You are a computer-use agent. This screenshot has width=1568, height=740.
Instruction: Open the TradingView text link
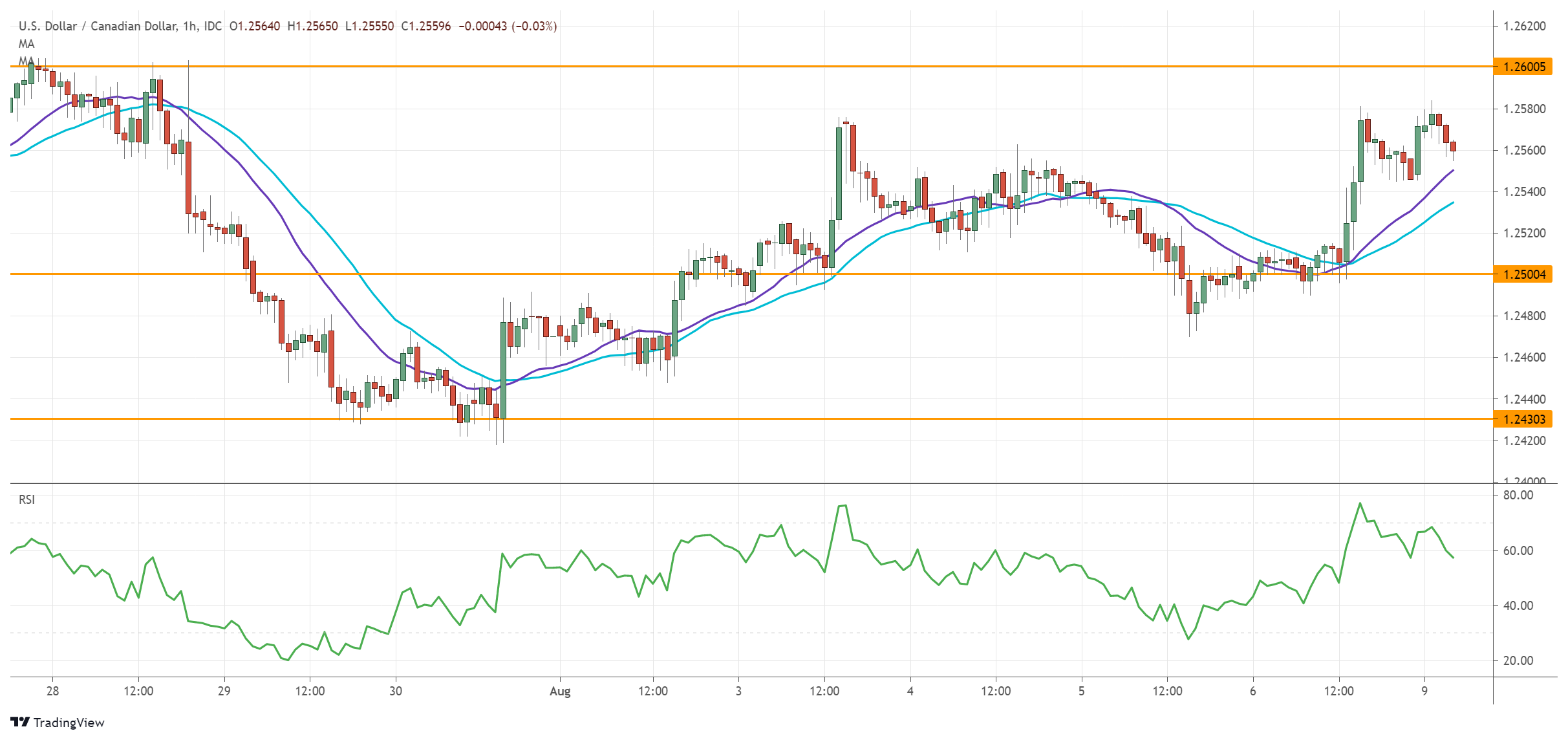[x=69, y=723]
